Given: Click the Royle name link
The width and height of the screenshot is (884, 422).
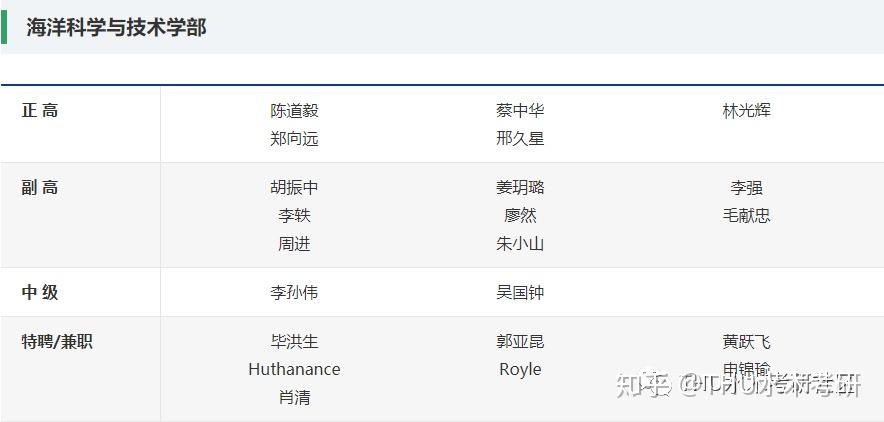Looking at the screenshot, I should (520, 370).
